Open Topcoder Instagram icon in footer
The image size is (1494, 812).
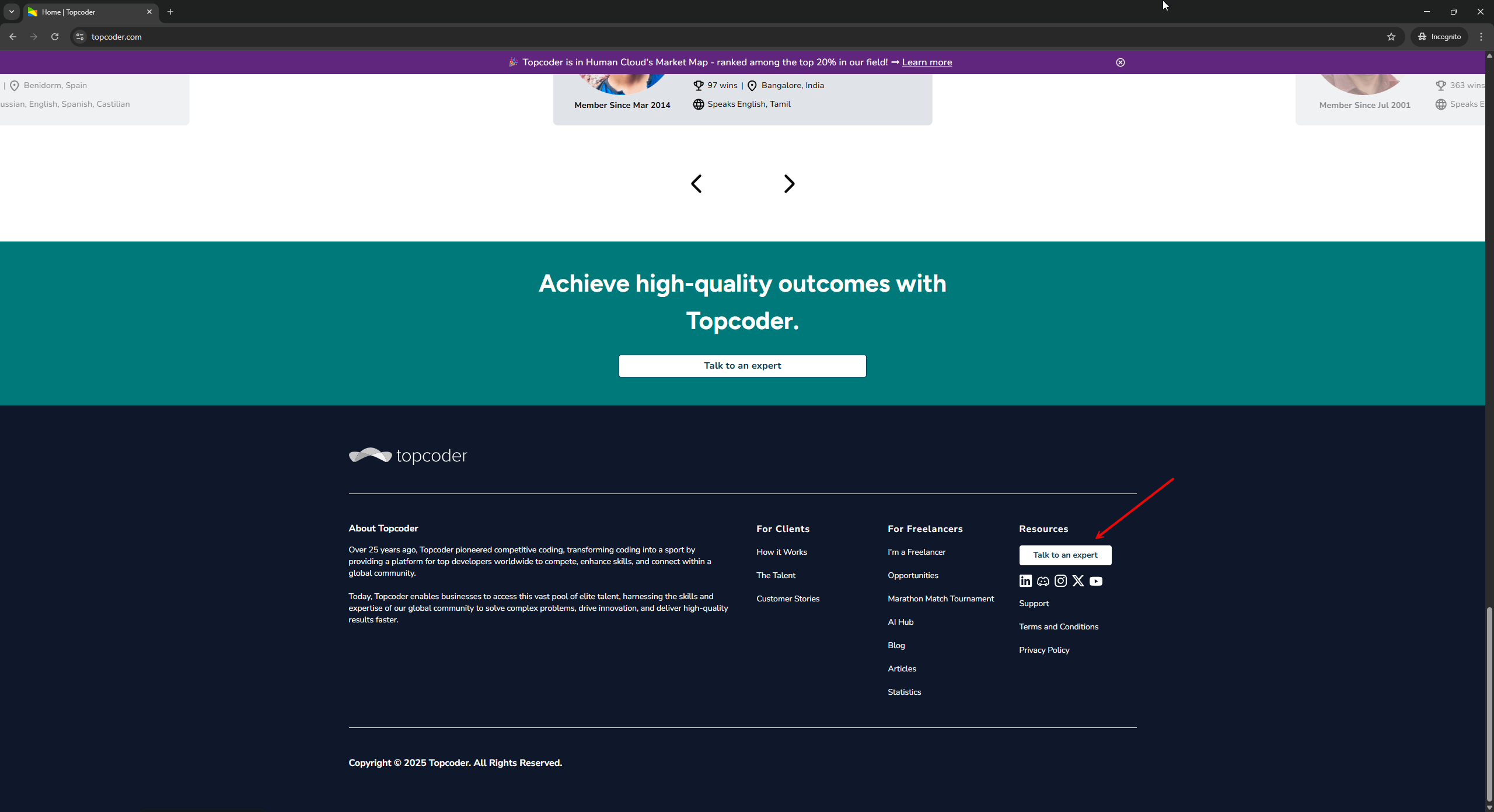point(1060,581)
